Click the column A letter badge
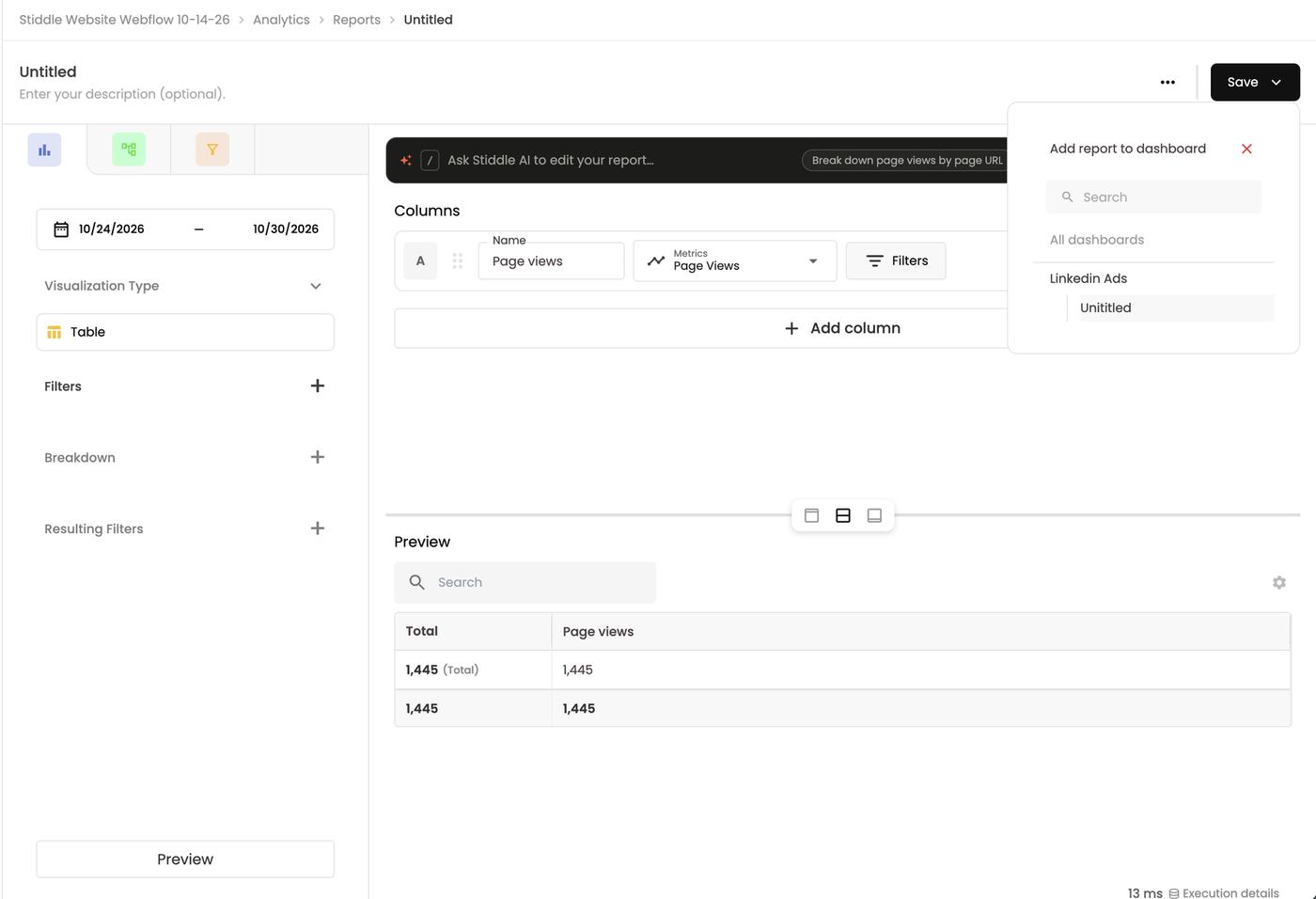 420,260
